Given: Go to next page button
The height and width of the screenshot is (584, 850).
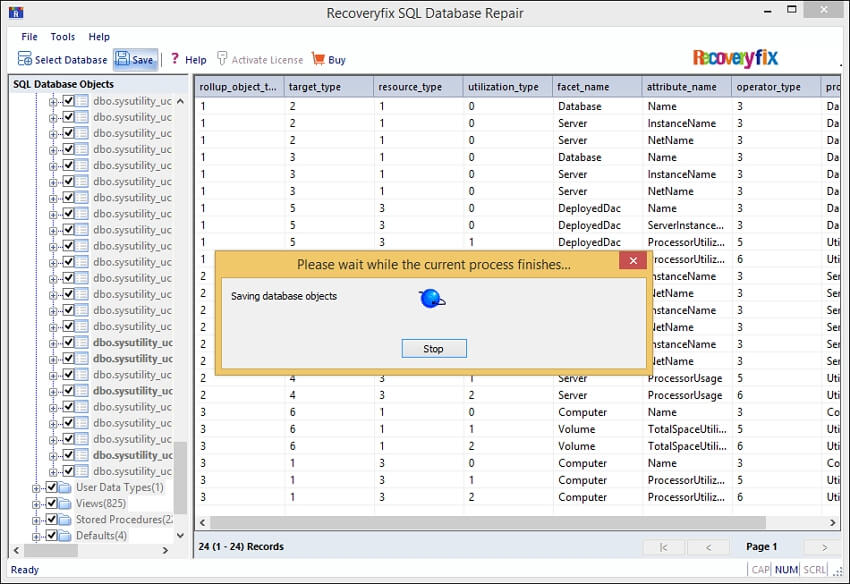Looking at the screenshot, I should tap(824, 547).
